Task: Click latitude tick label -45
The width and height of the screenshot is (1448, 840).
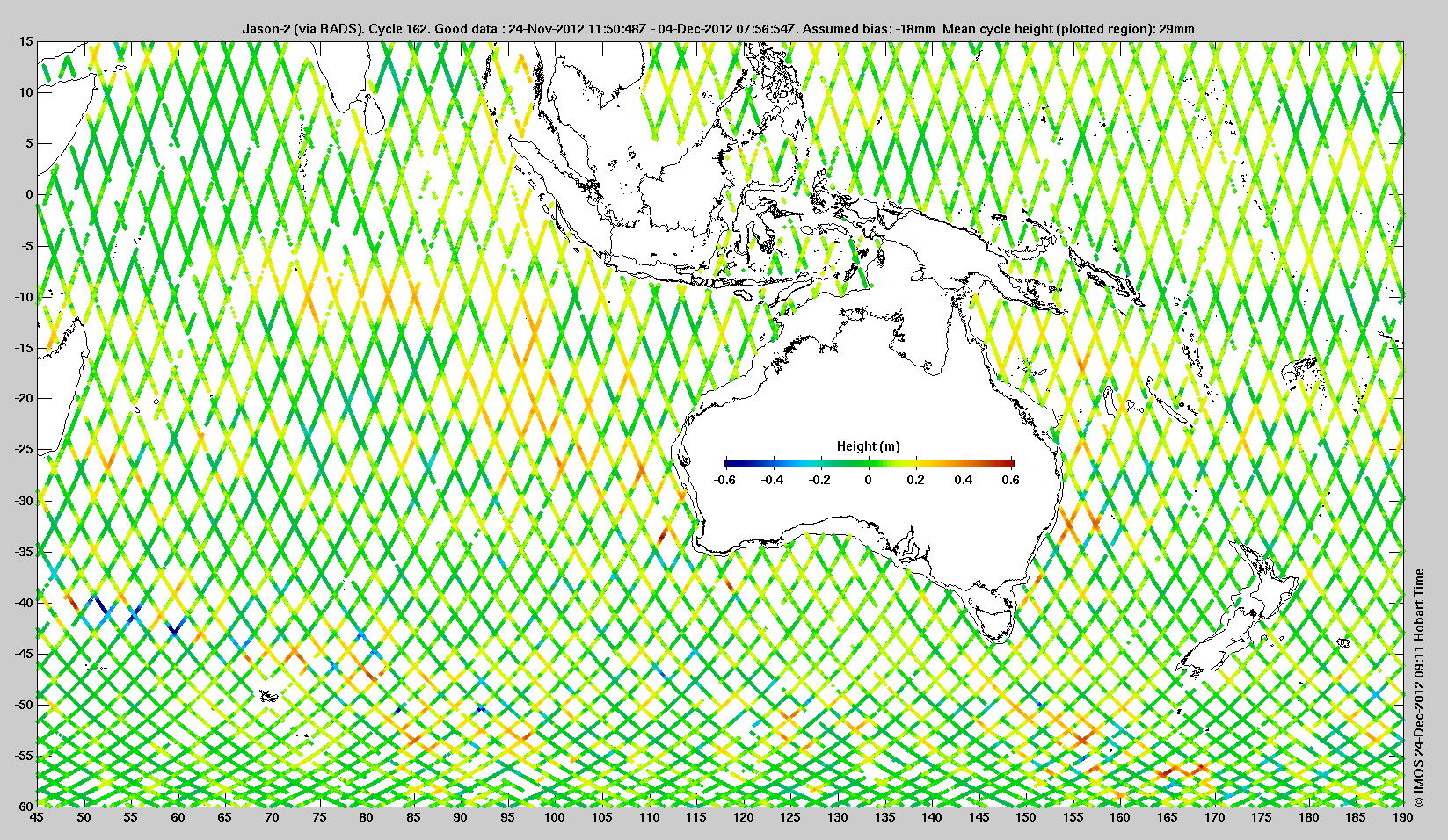Action: pos(24,653)
